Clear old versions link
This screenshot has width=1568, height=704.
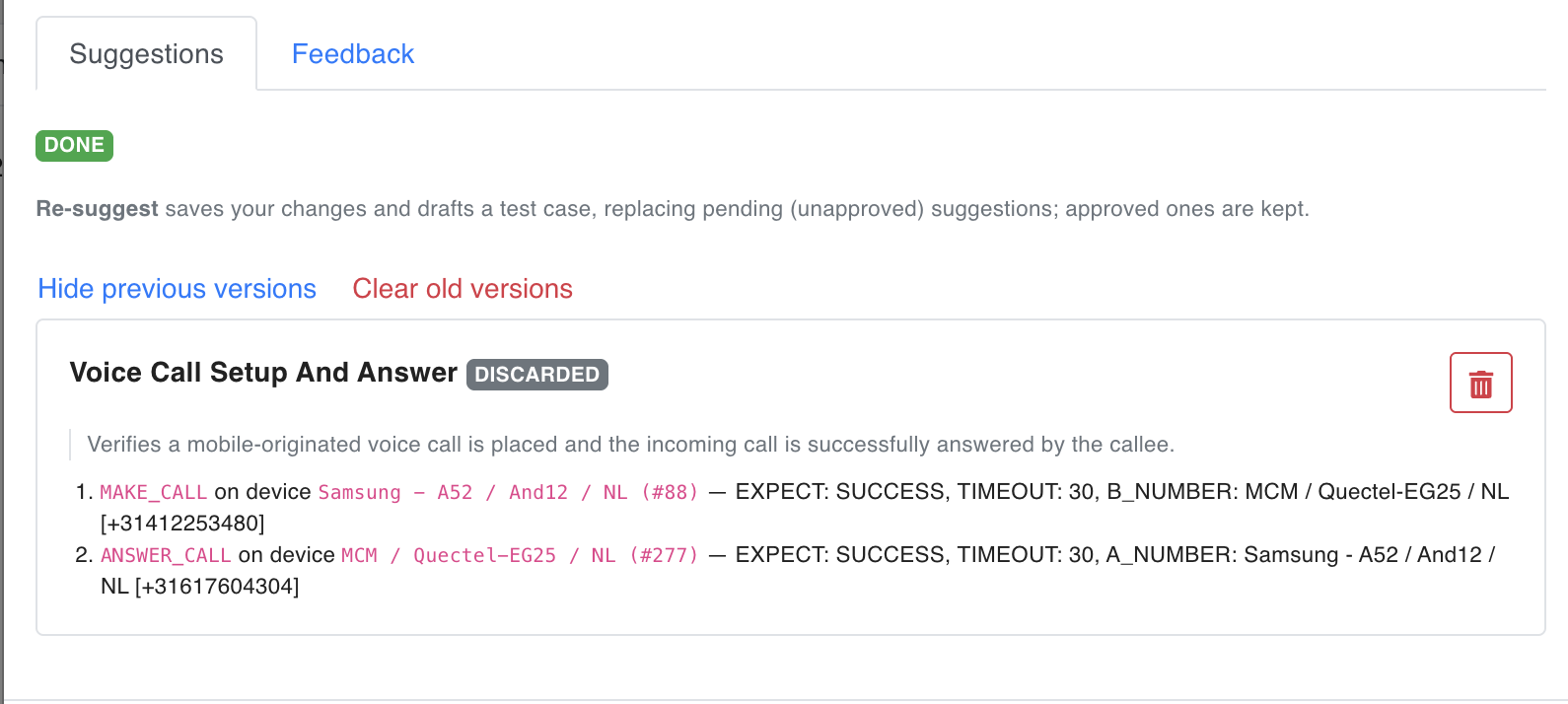pos(463,289)
